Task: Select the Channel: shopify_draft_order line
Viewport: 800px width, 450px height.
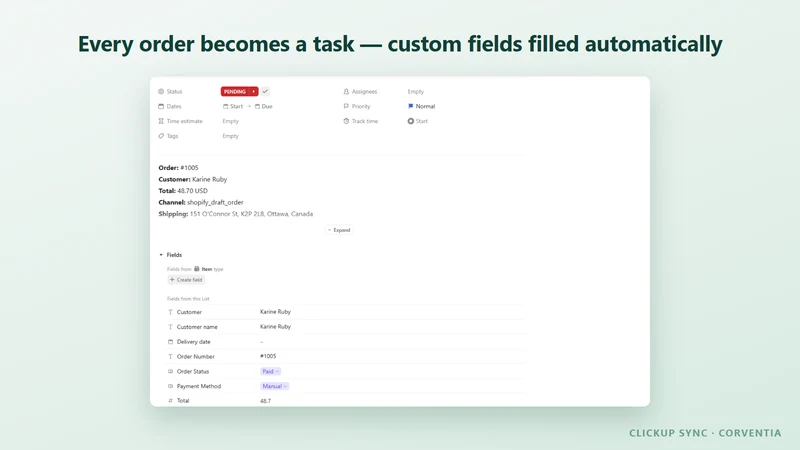Action: tap(201, 202)
